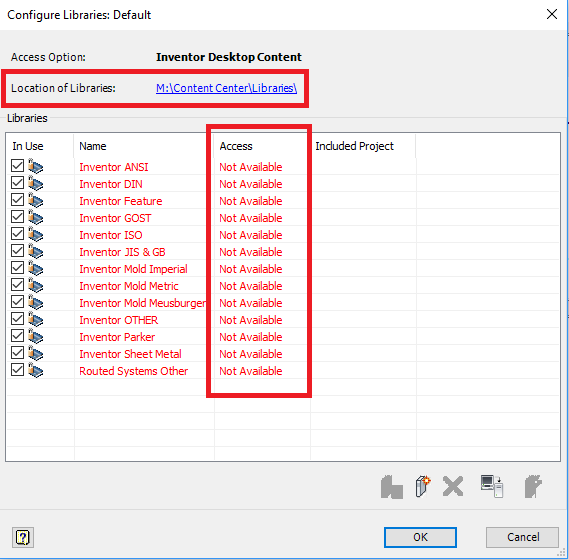Click the library icon beside Inventor Mold Meusburger

pos(36,302)
